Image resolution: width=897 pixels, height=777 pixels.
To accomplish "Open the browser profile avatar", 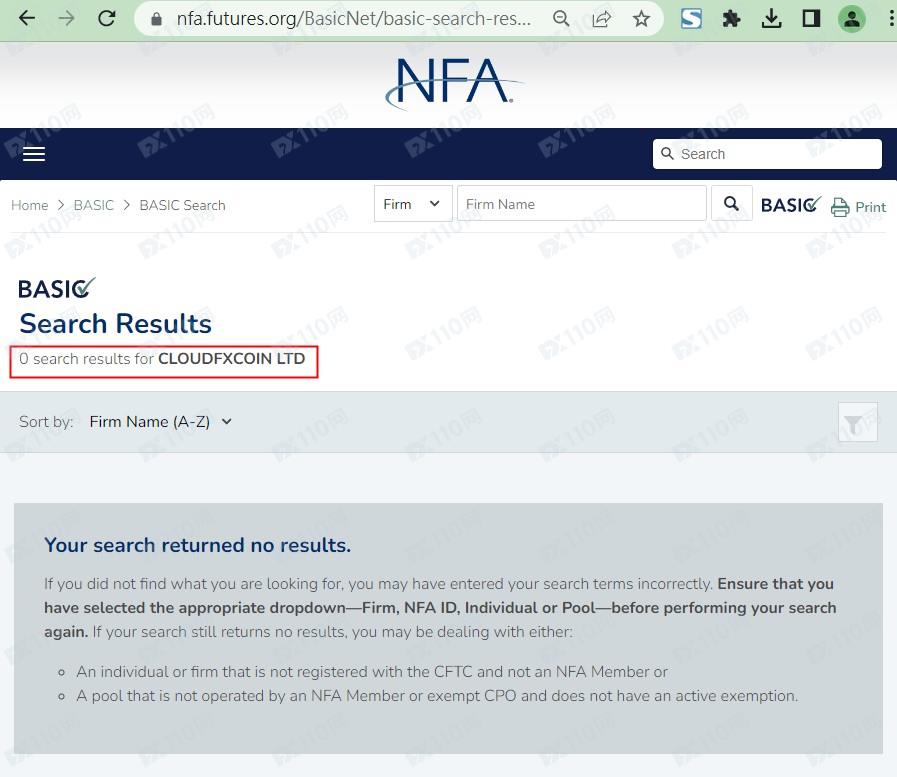I will (851, 19).
